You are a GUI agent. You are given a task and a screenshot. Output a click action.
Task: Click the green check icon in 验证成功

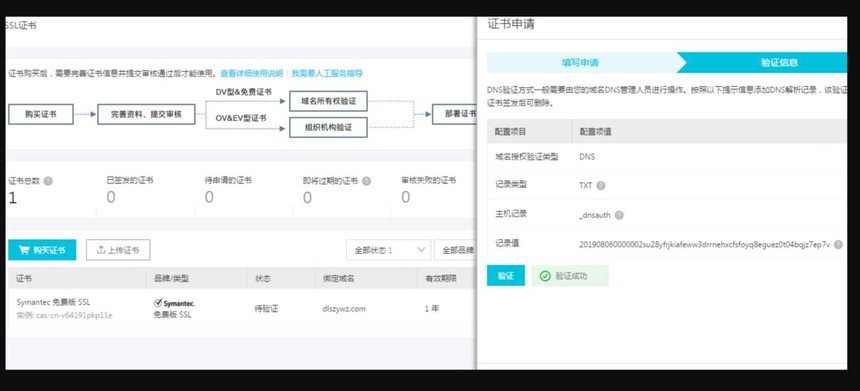click(545, 276)
